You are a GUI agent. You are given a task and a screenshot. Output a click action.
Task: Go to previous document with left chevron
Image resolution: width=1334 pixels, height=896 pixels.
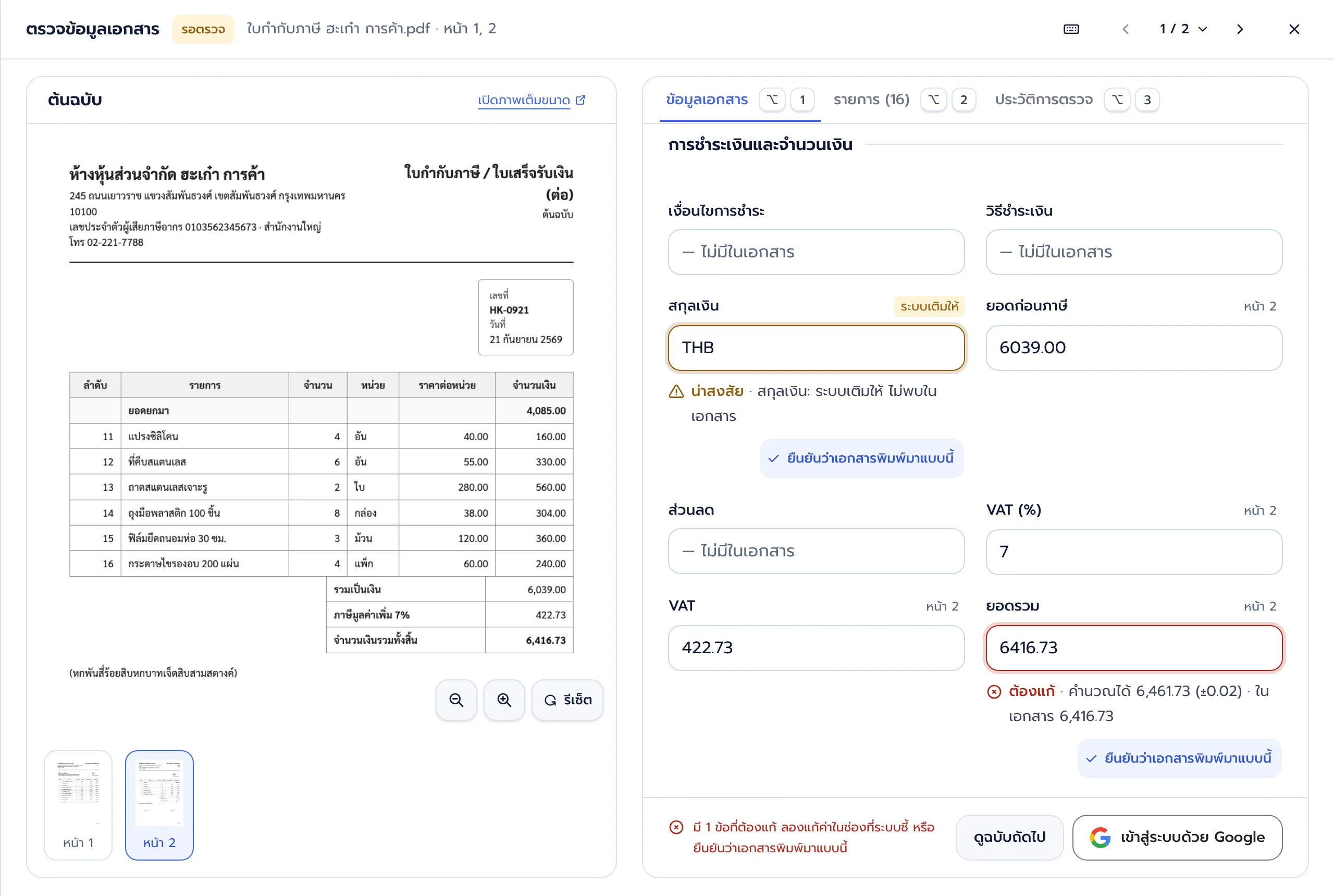click(x=1126, y=29)
